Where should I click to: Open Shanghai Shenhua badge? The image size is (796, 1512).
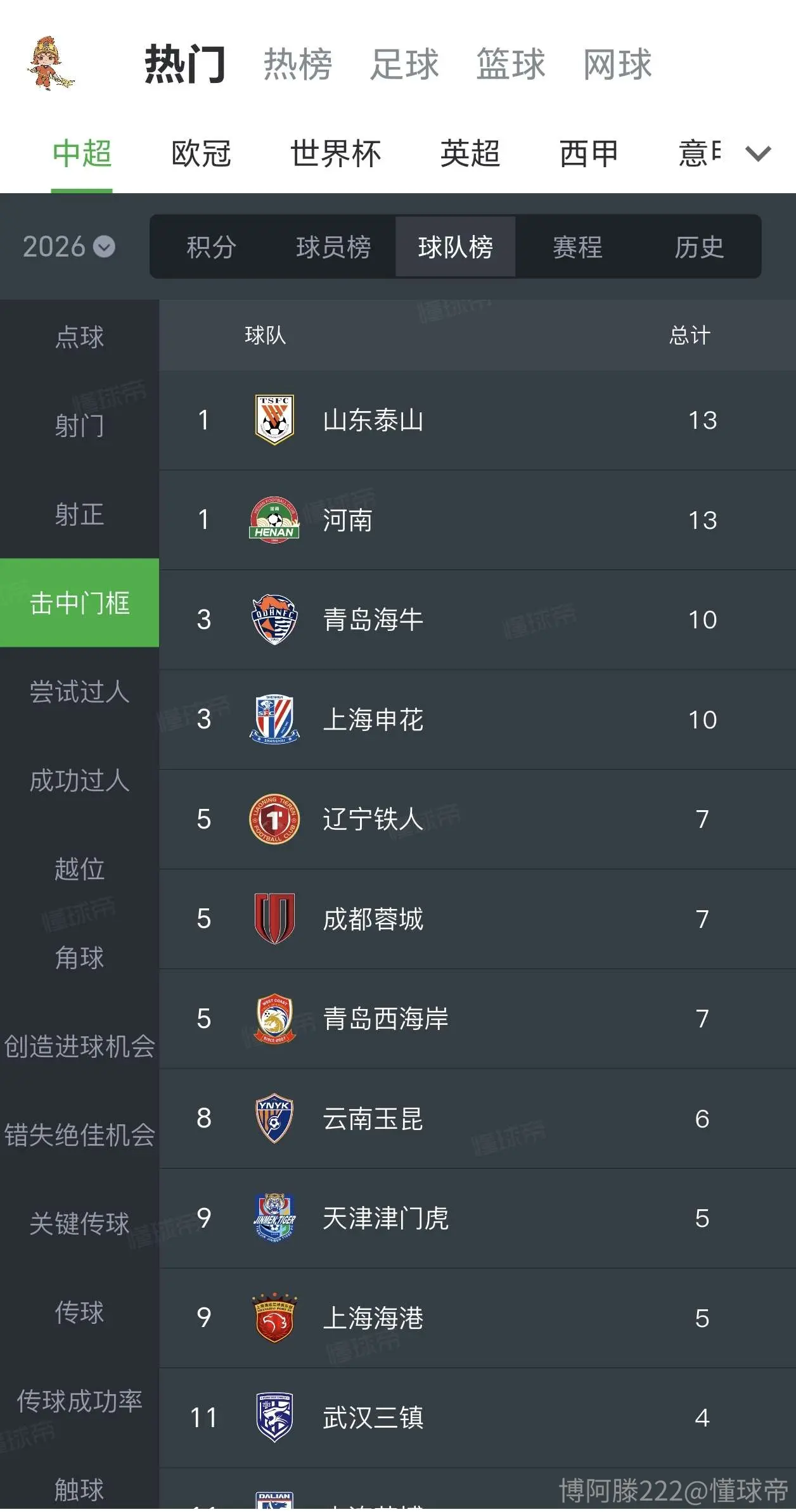274,719
